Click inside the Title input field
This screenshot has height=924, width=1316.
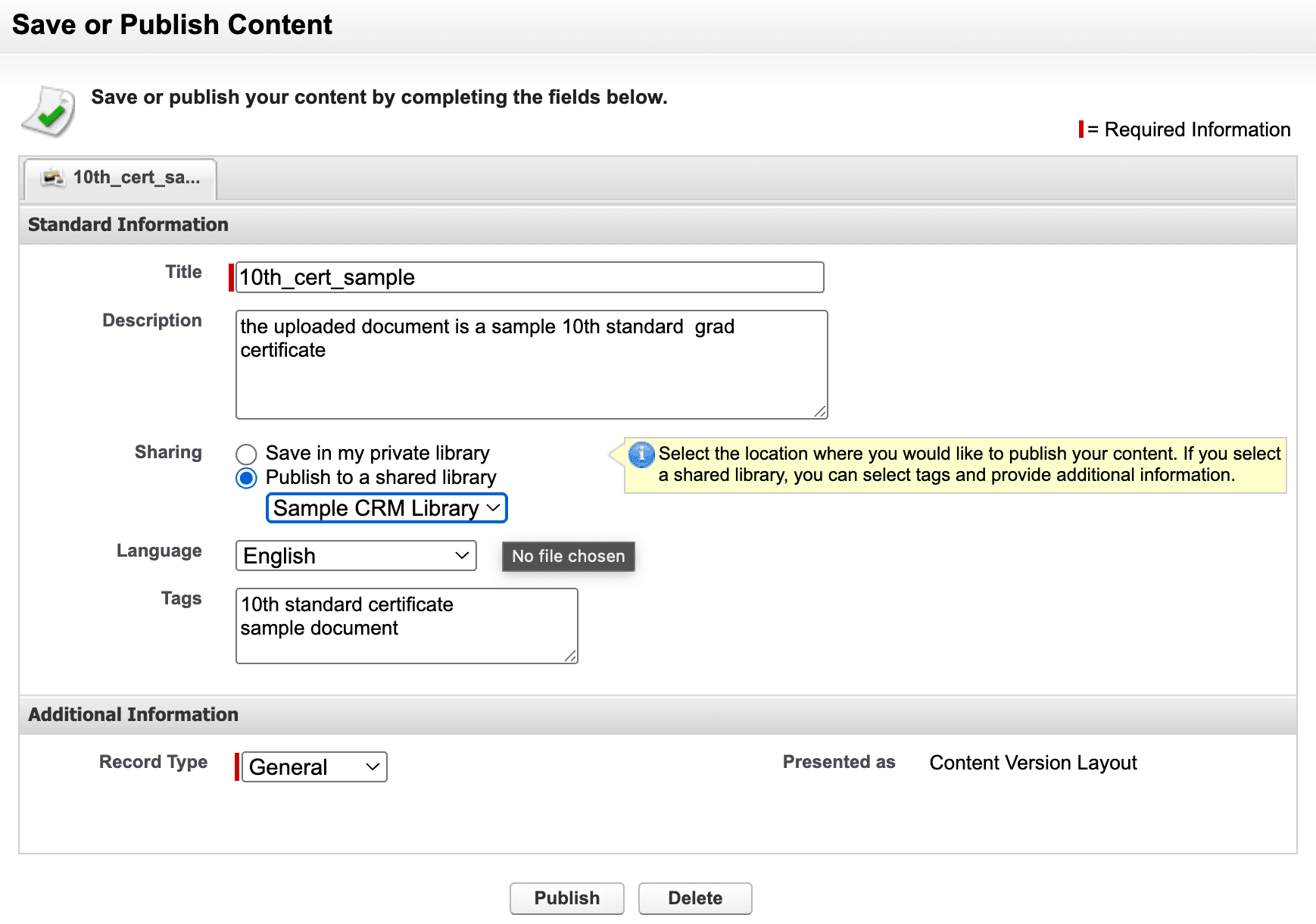(x=529, y=277)
